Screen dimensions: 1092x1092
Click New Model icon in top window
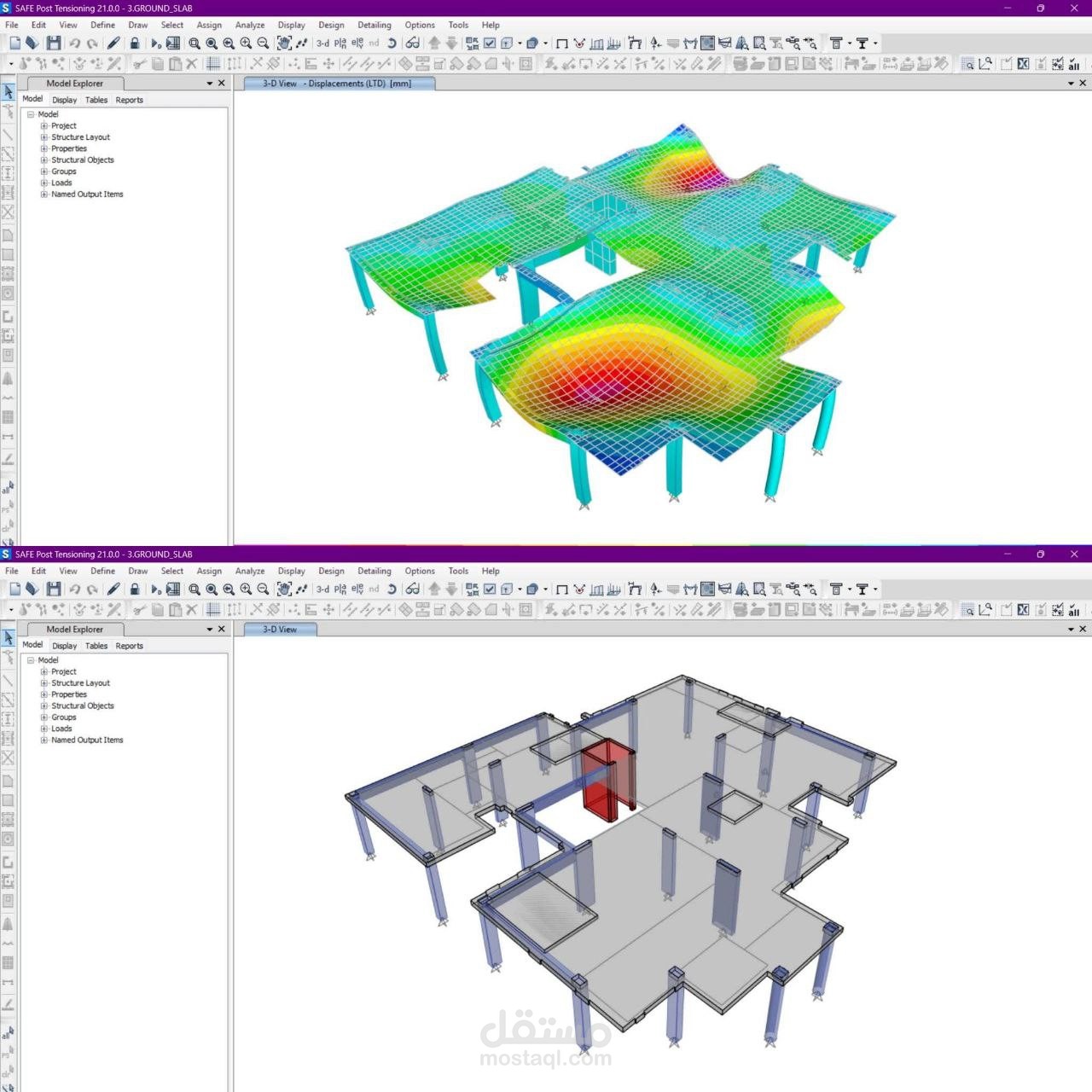pyautogui.click(x=15, y=43)
